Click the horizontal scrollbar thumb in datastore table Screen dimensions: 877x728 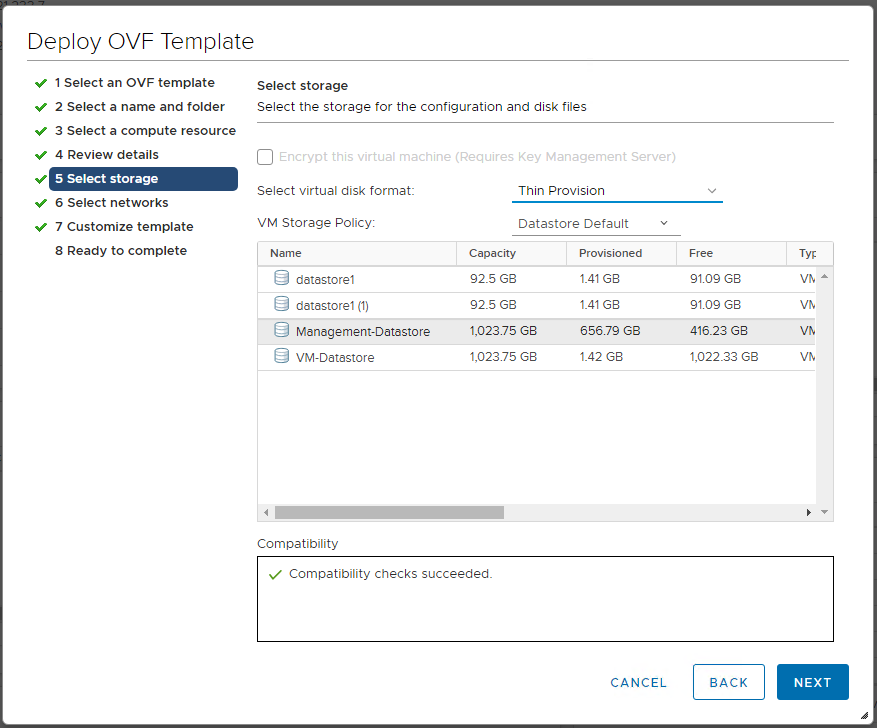click(x=389, y=512)
